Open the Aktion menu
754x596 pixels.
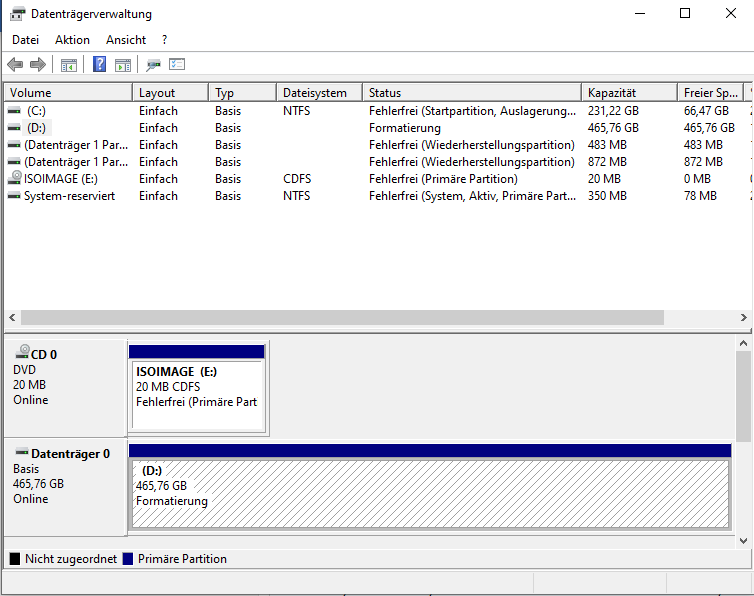(72, 40)
